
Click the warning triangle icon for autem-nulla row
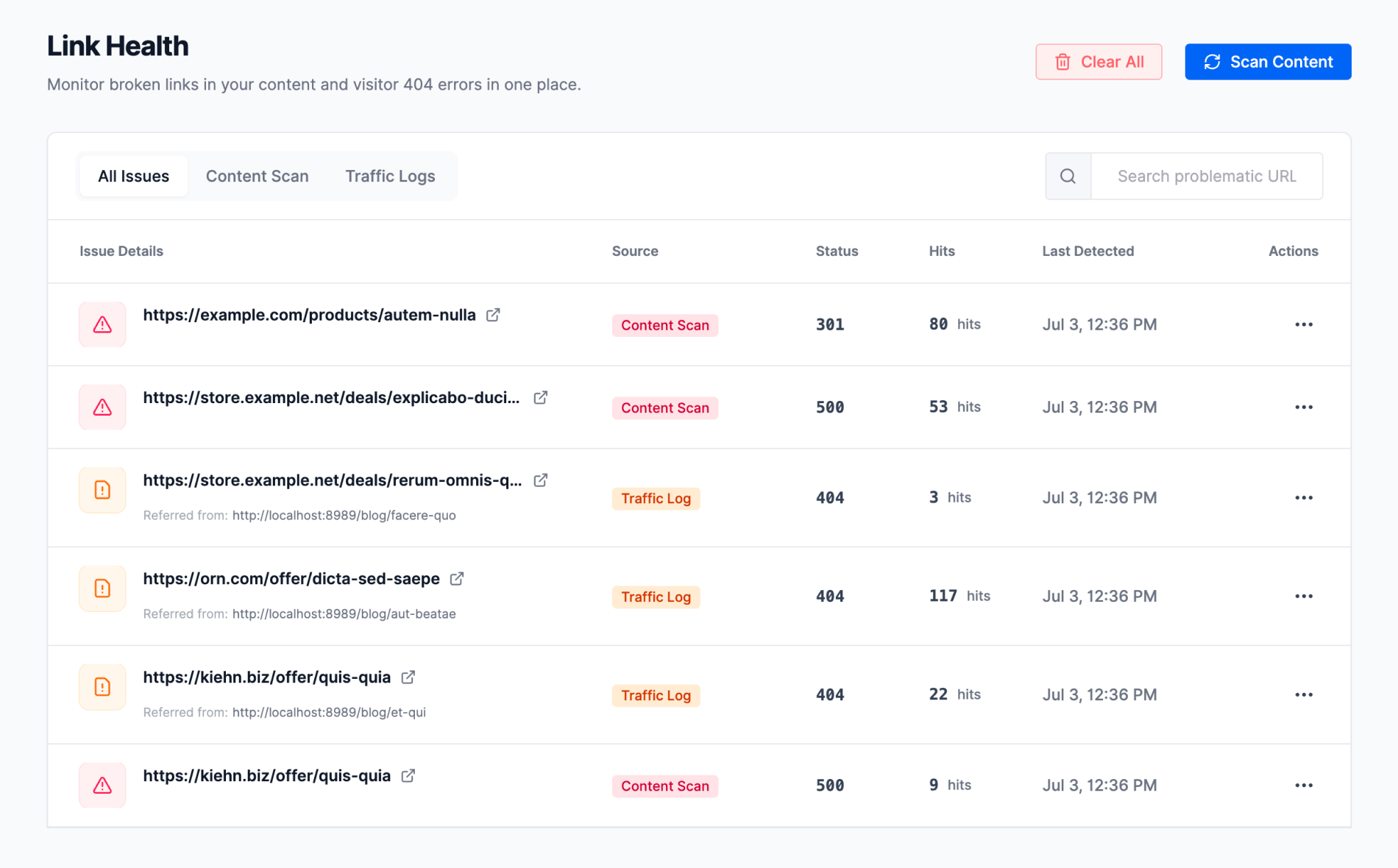pyautogui.click(x=102, y=324)
